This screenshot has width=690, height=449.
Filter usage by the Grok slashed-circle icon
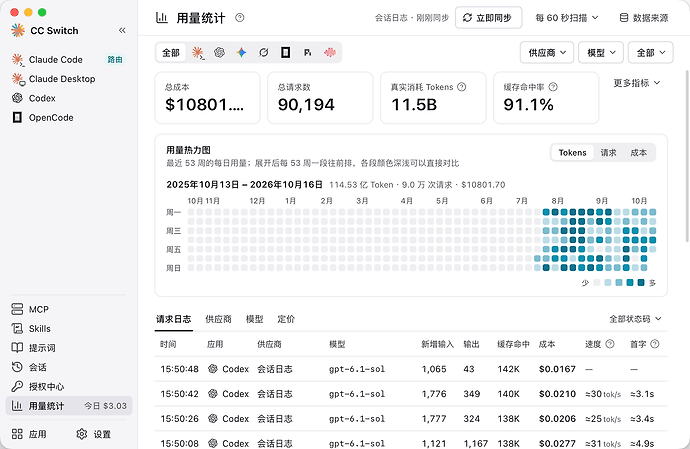pyautogui.click(x=264, y=53)
